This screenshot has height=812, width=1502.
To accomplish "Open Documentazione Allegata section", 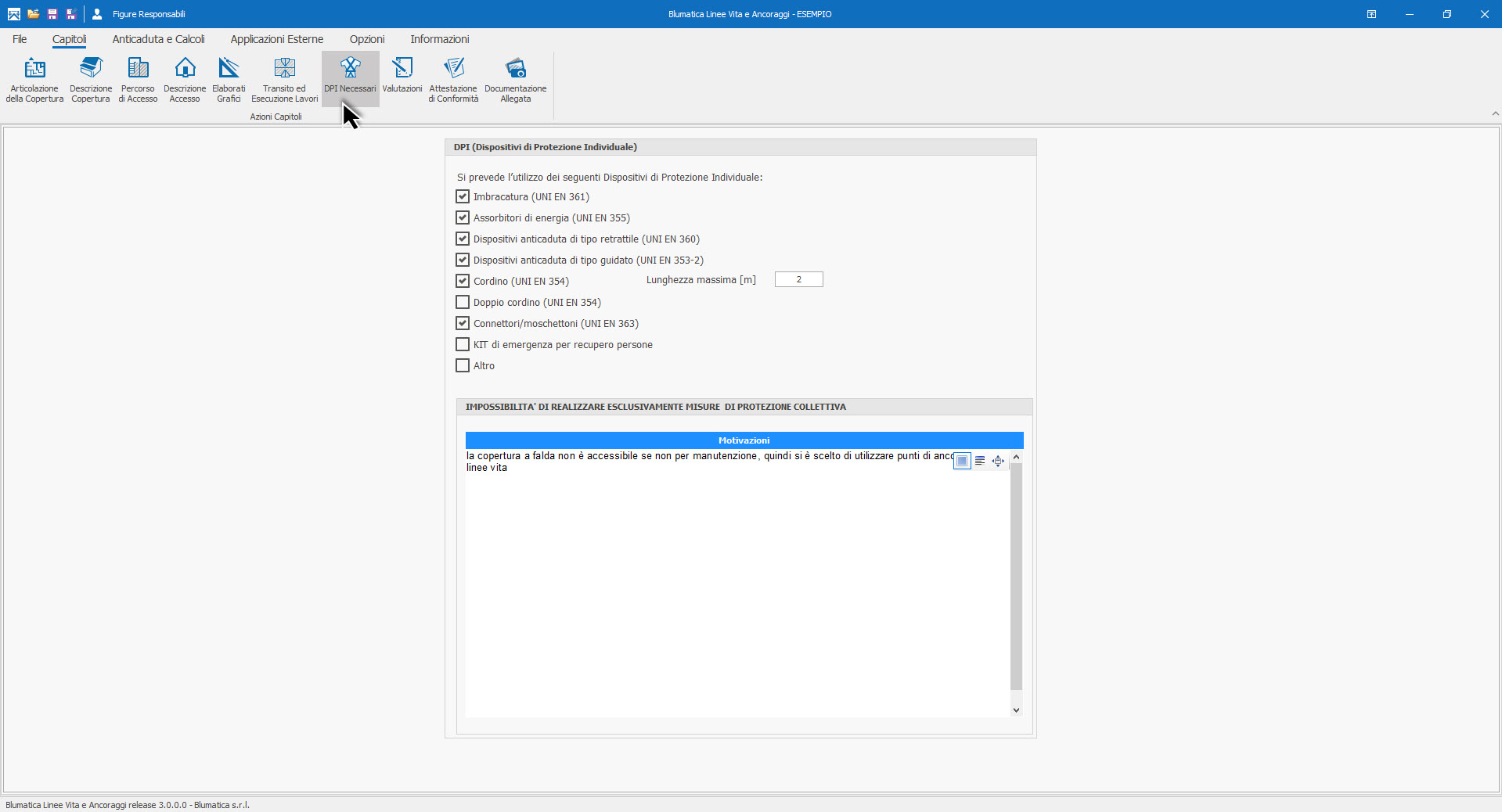I will coord(515,80).
